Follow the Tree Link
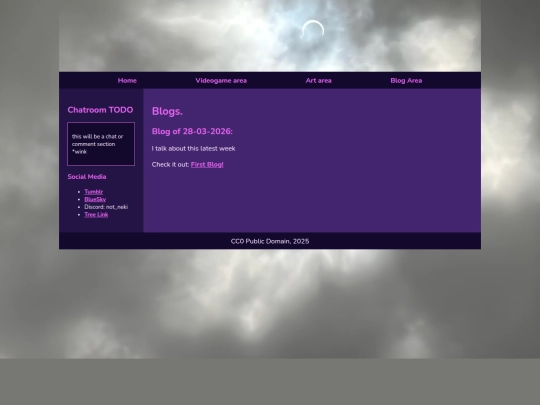The image size is (540, 405). (96, 215)
